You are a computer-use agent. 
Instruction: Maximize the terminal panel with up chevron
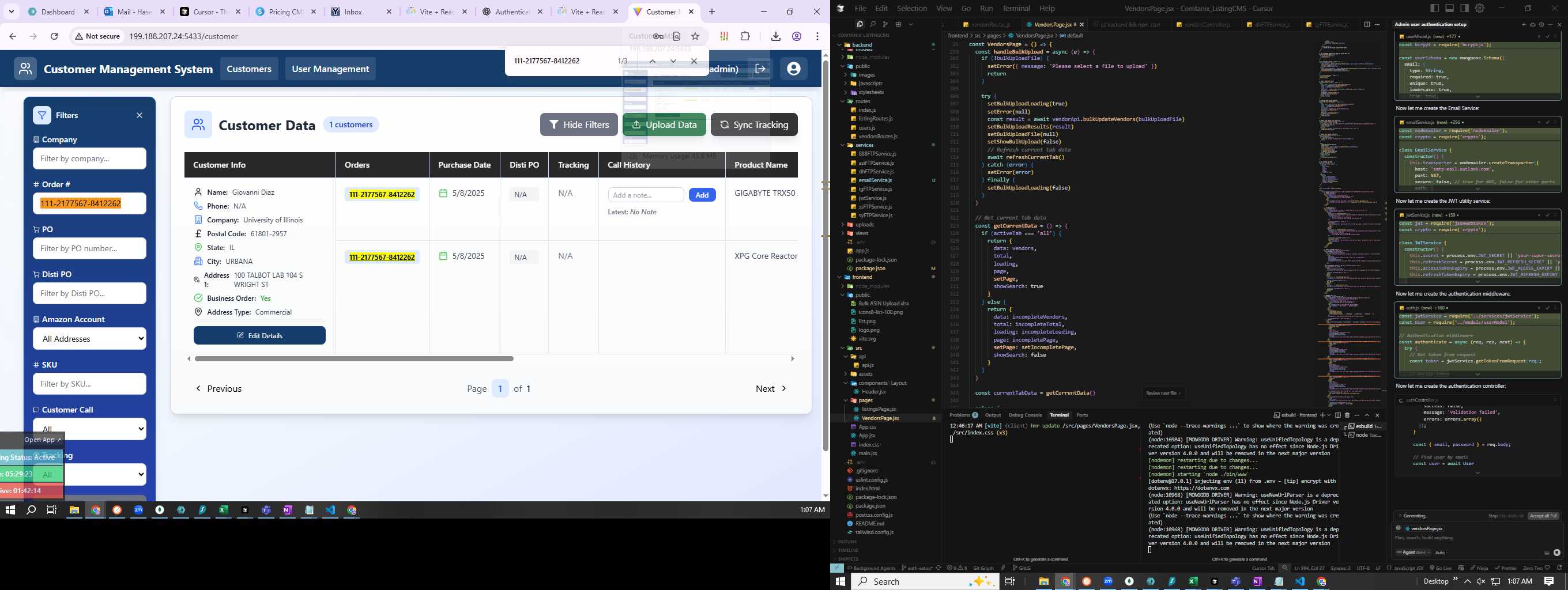[x=1366, y=415]
